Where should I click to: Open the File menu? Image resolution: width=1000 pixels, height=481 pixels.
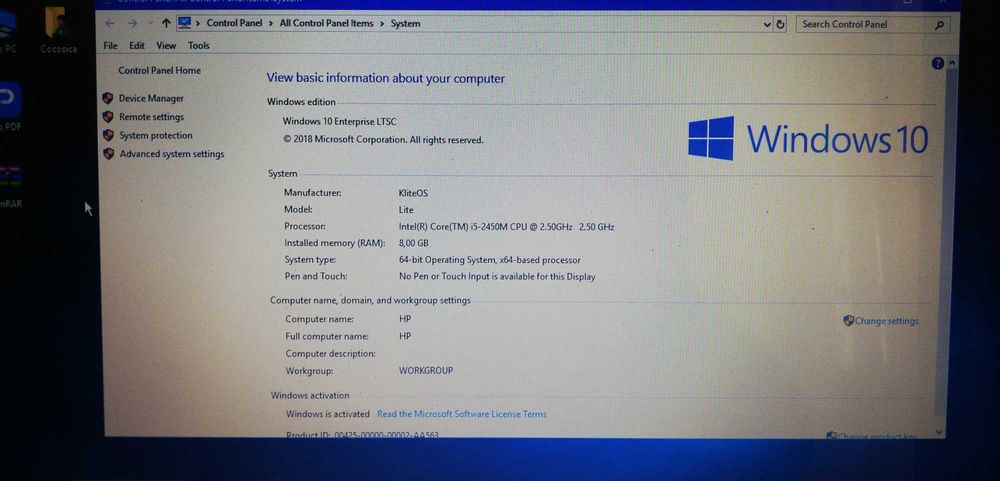[110, 45]
